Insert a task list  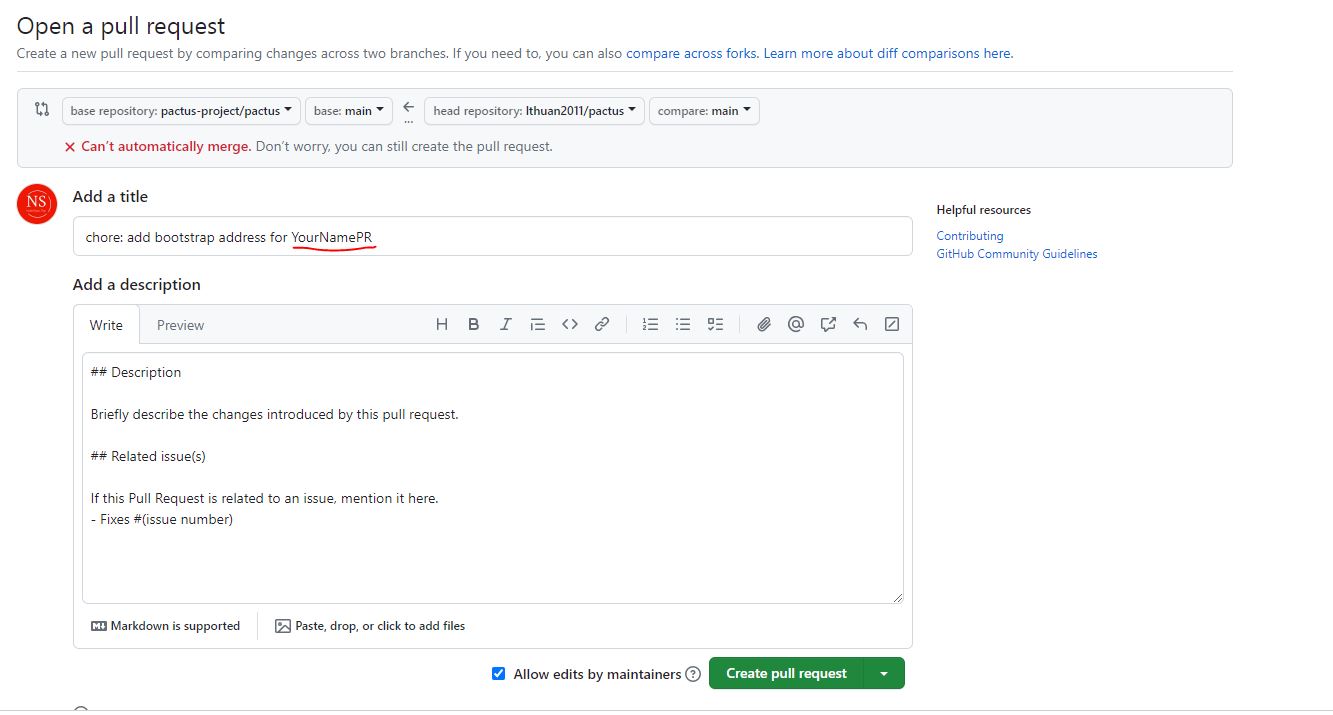(715, 324)
